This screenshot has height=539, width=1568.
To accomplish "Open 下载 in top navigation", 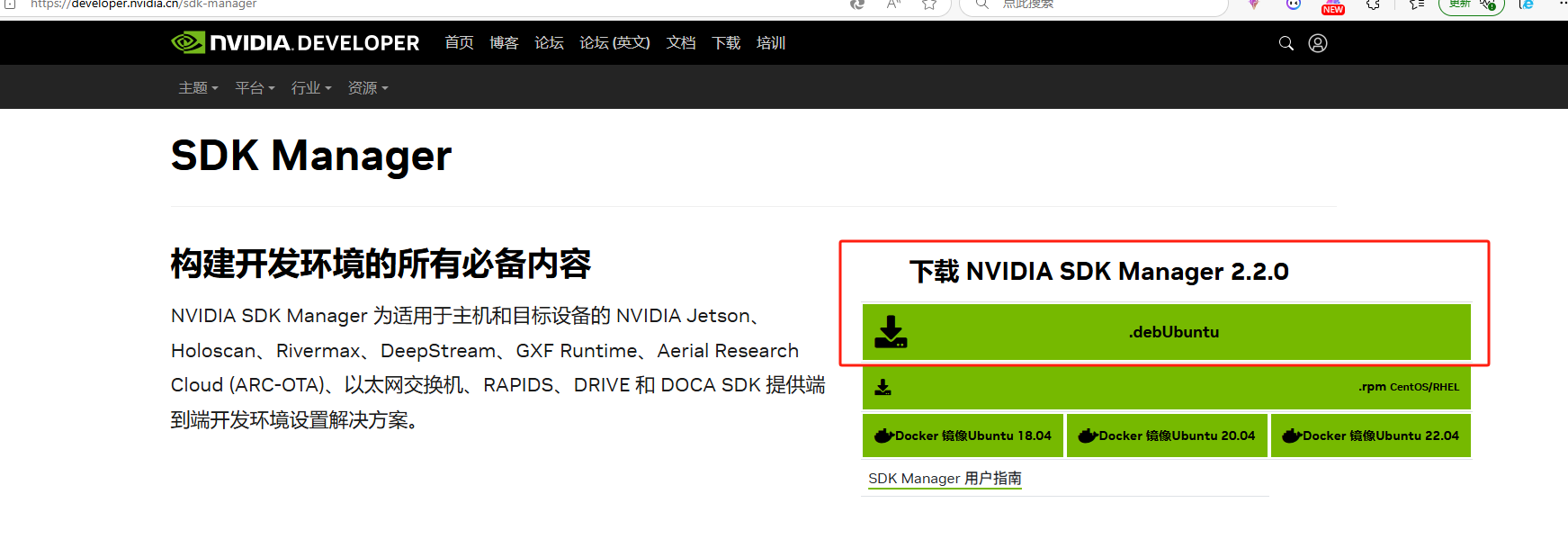I will point(726,42).
